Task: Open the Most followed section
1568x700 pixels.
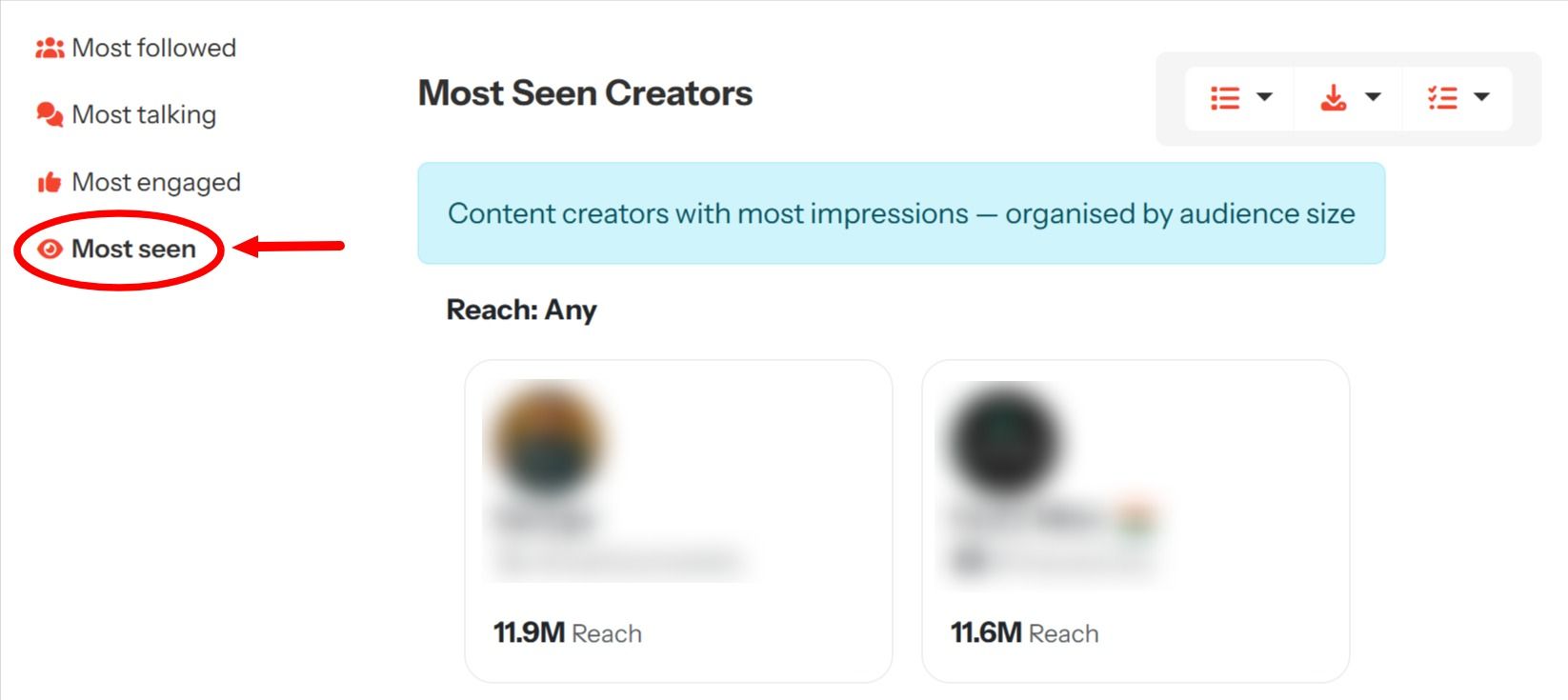Action: click(x=154, y=48)
